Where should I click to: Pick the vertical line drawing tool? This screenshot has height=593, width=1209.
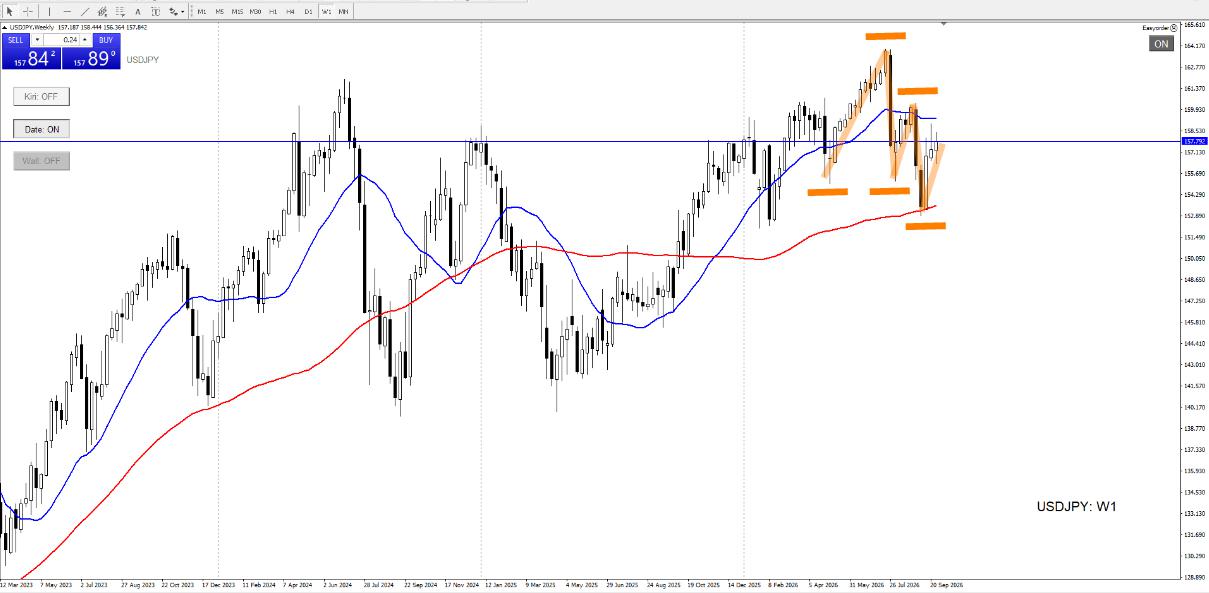pos(49,11)
